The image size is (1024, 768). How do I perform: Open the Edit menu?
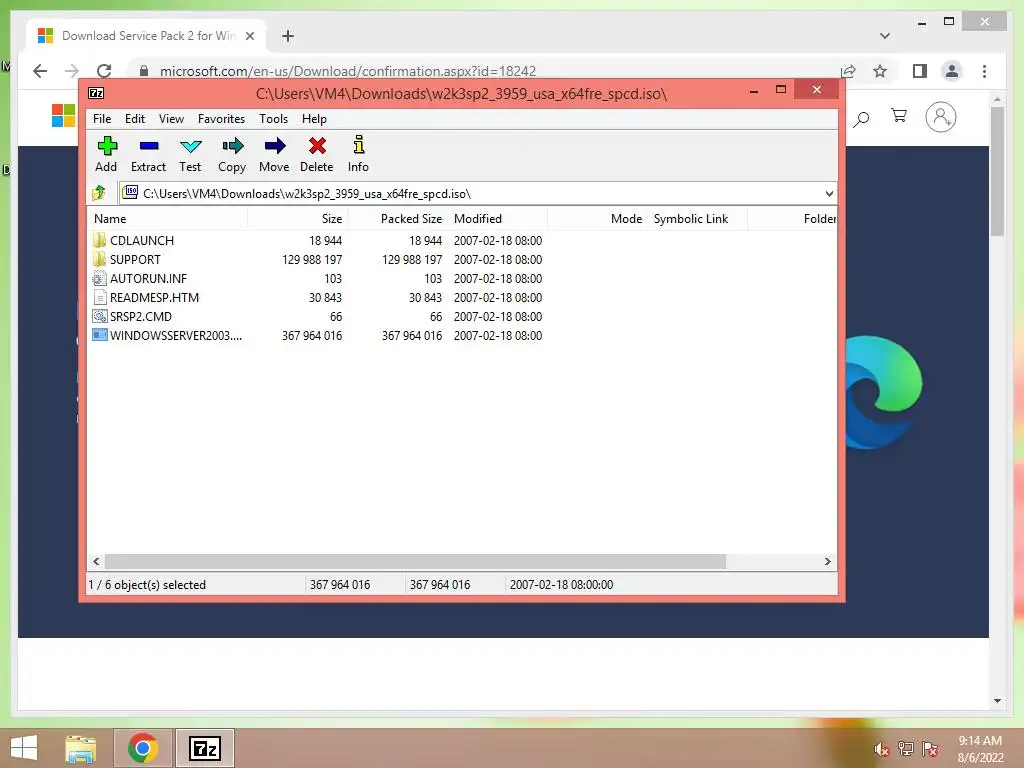pos(135,119)
